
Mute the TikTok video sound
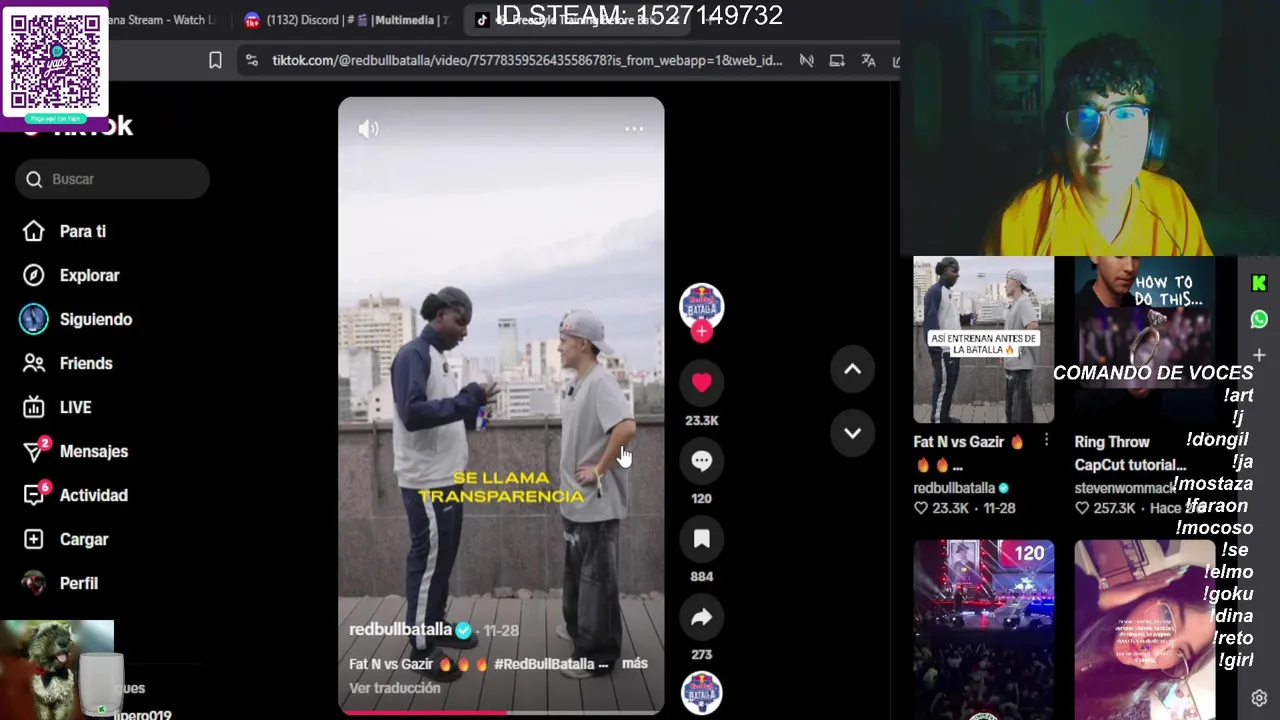pos(369,129)
